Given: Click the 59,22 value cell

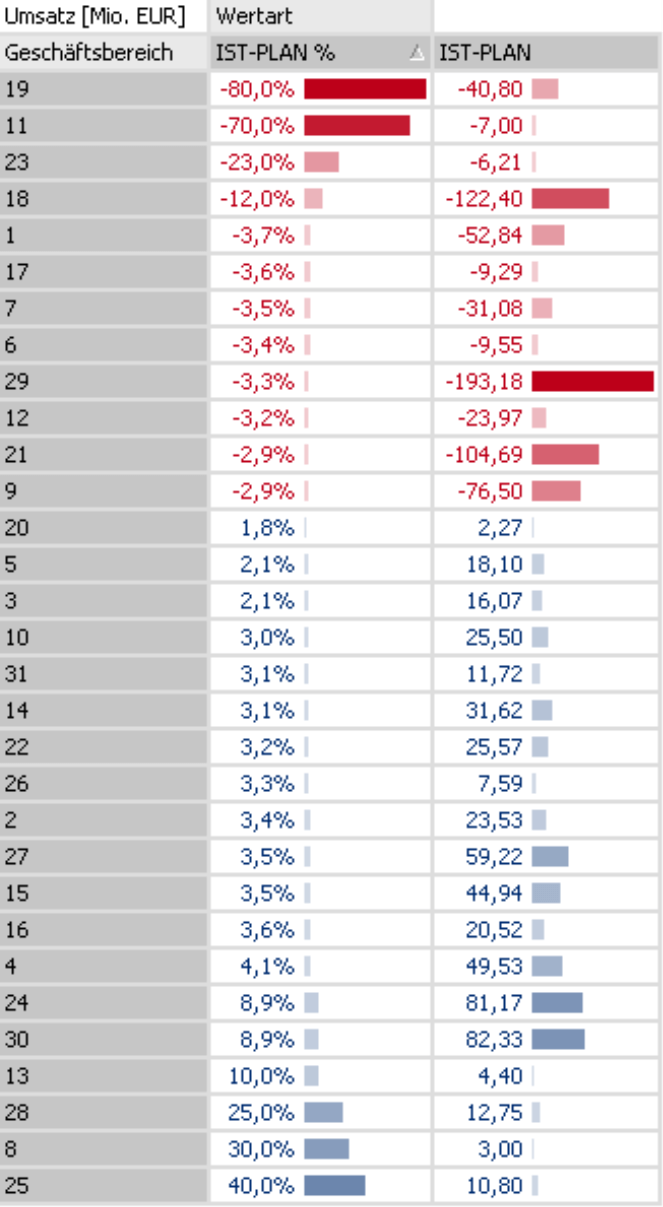Looking at the screenshot, I should point(494,856).
